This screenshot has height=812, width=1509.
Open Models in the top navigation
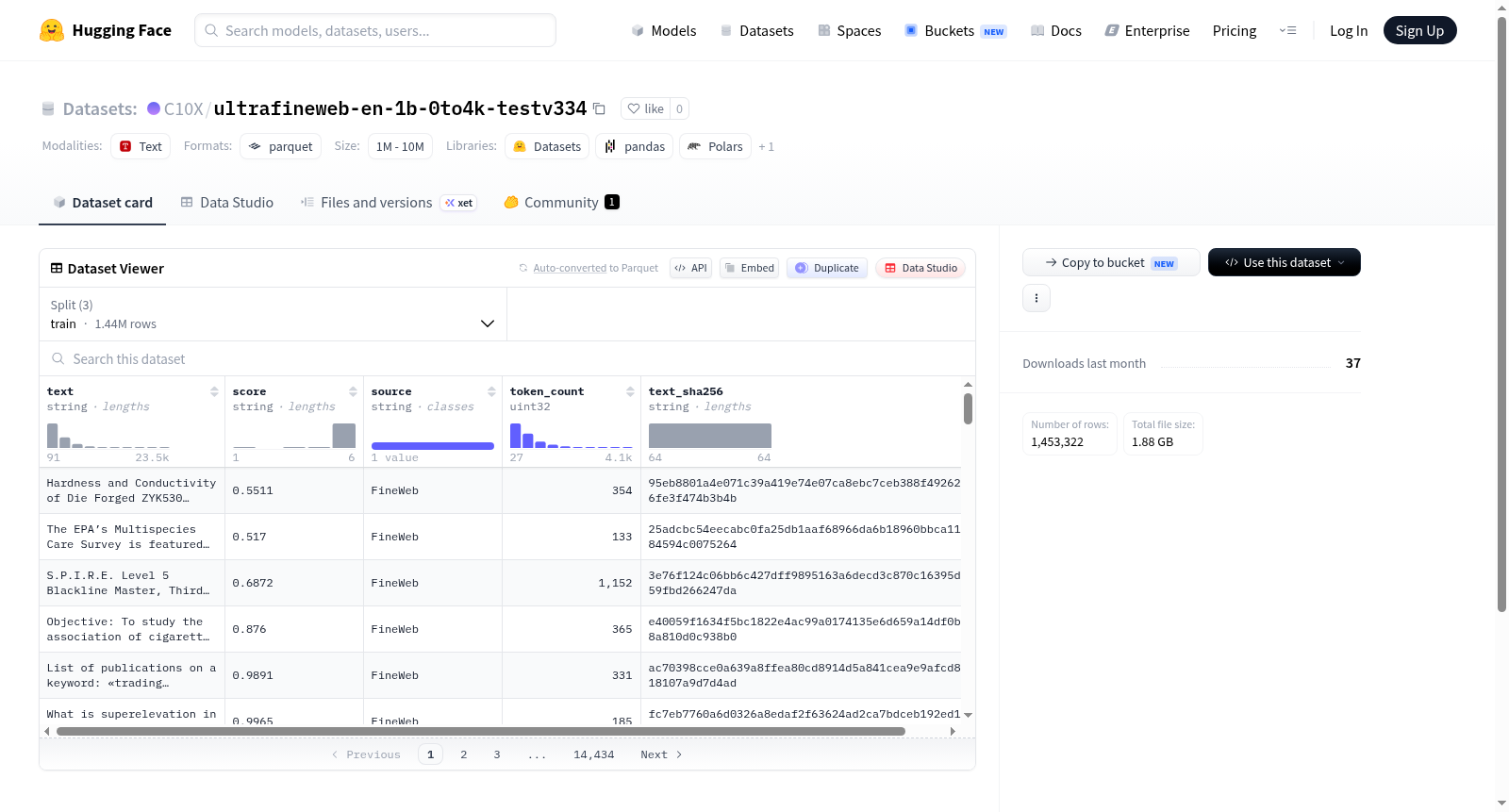(x=664, y=30)
